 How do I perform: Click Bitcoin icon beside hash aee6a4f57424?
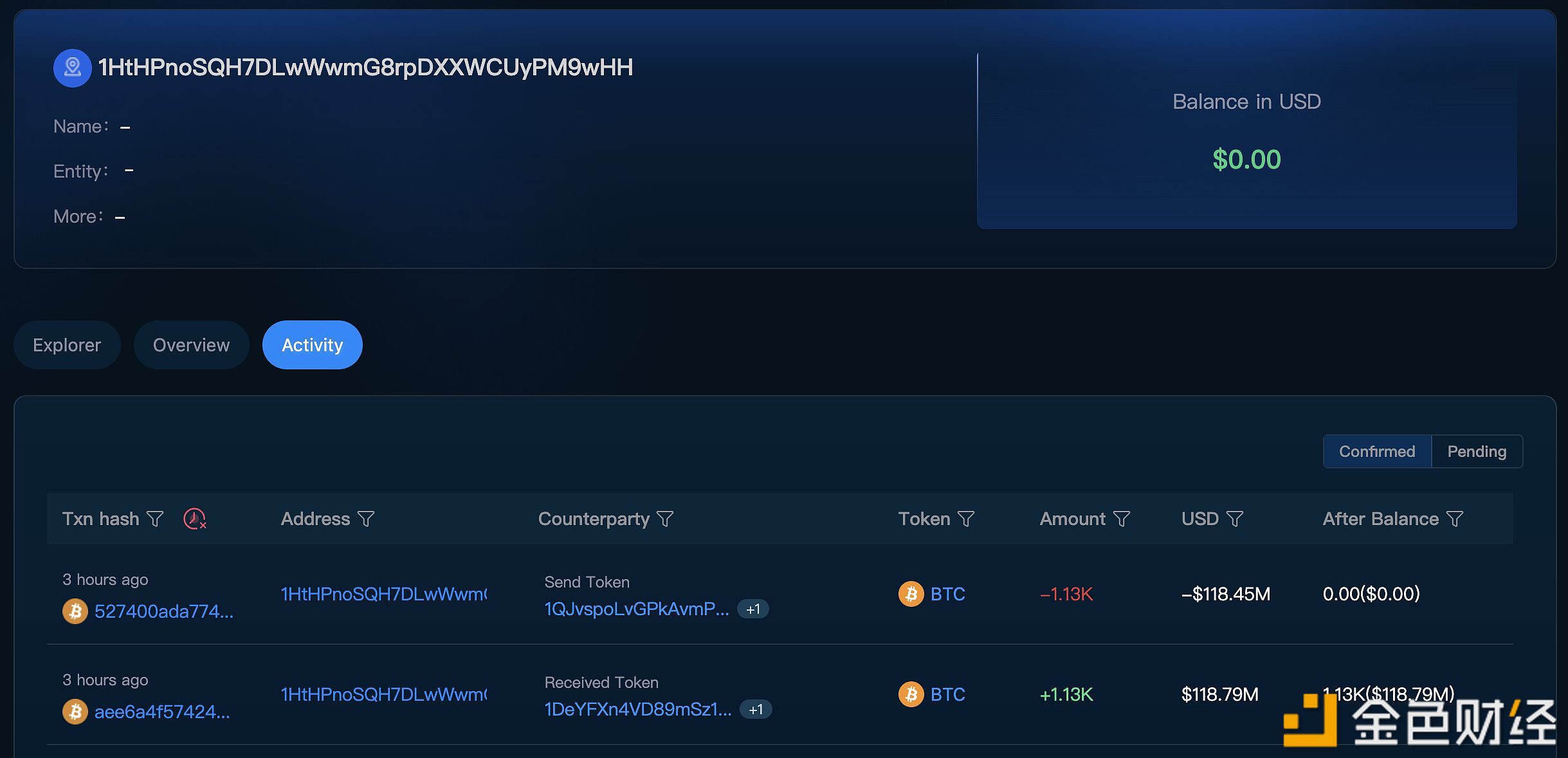click(x=75, y=711)
